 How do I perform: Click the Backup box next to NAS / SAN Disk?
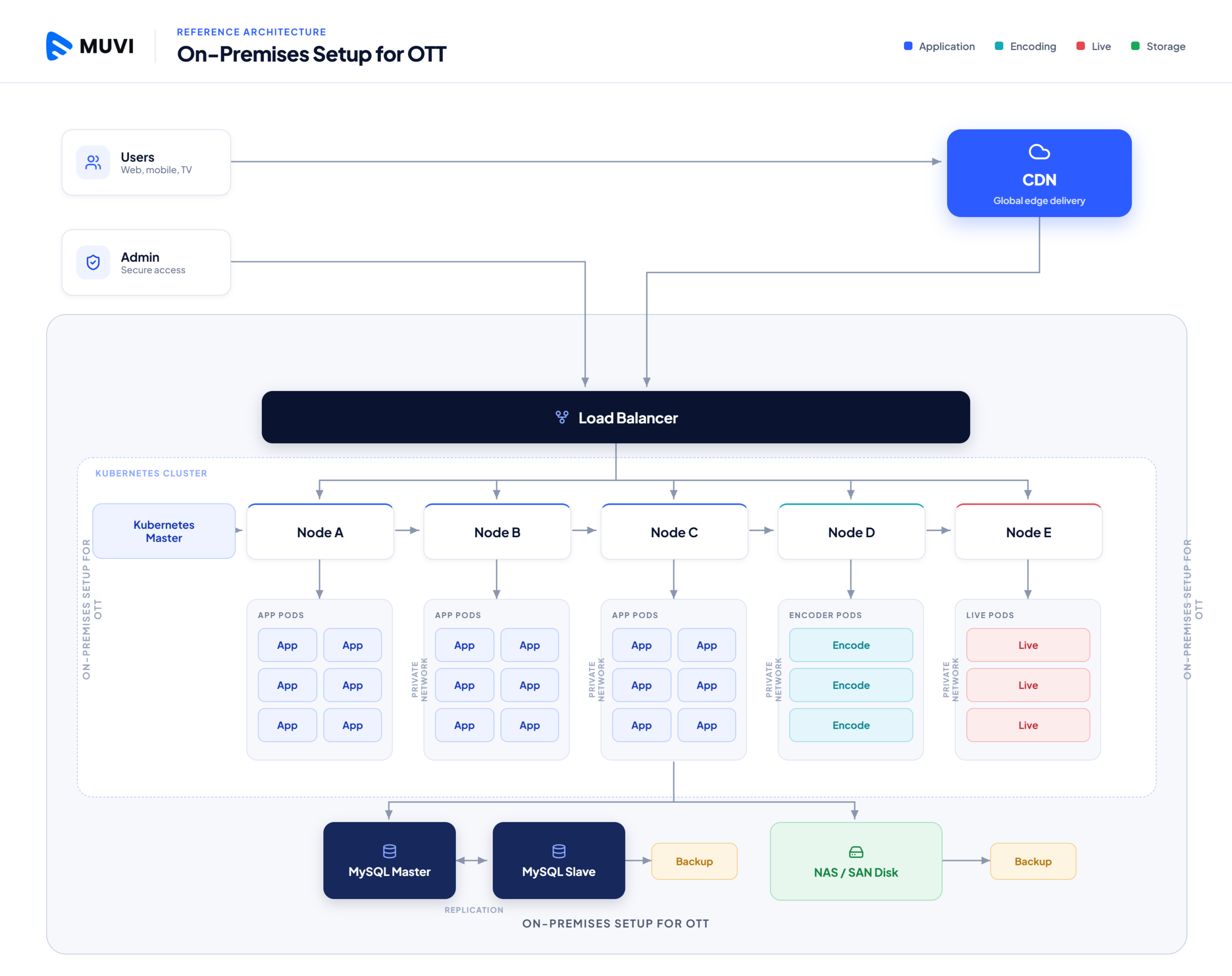pyautogui.click(x=1033, y=861)
